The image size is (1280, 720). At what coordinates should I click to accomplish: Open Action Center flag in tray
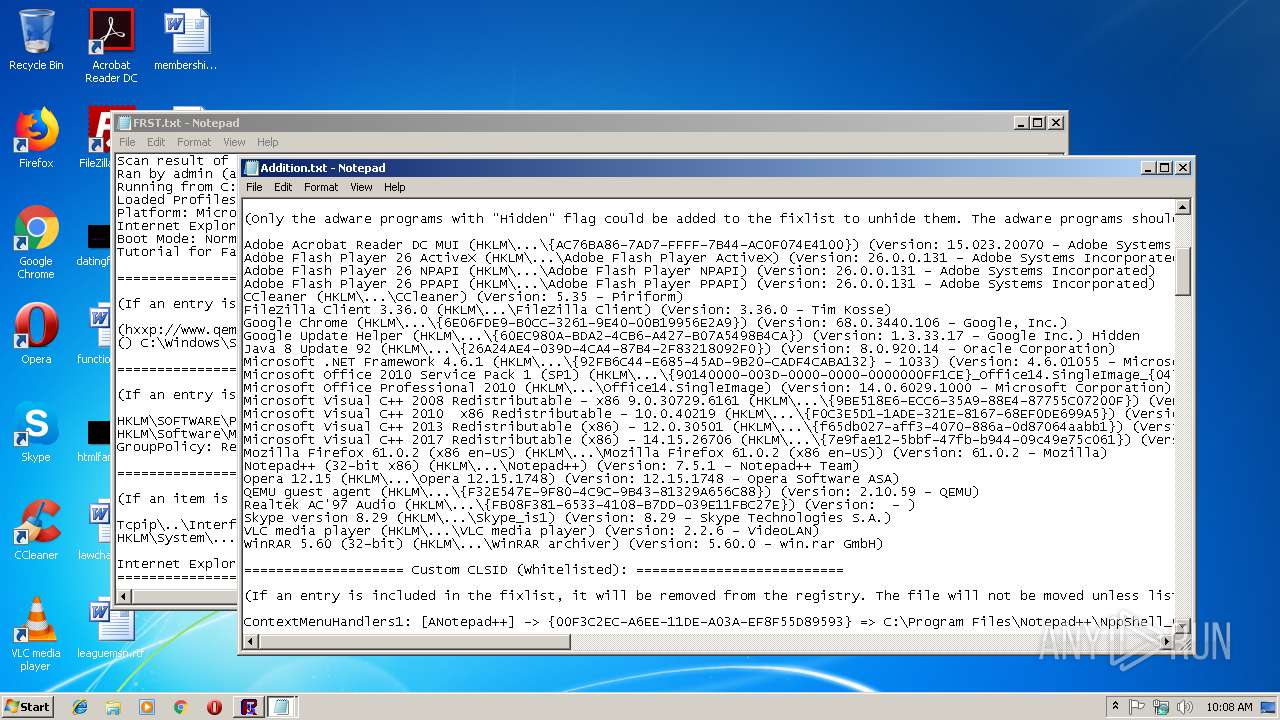tap(1137, 706)
